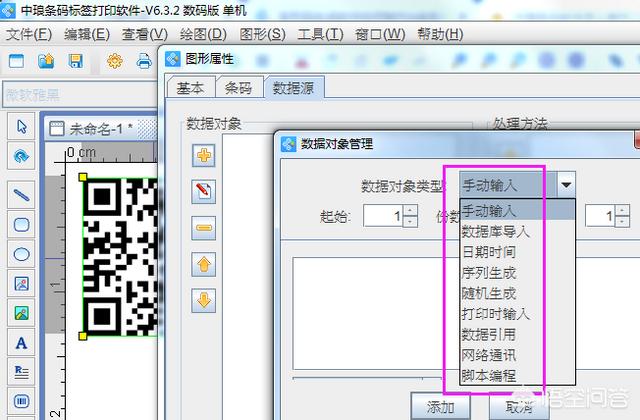640x420 pixels.
Task: Click the 添加 button
Action: 440,407
